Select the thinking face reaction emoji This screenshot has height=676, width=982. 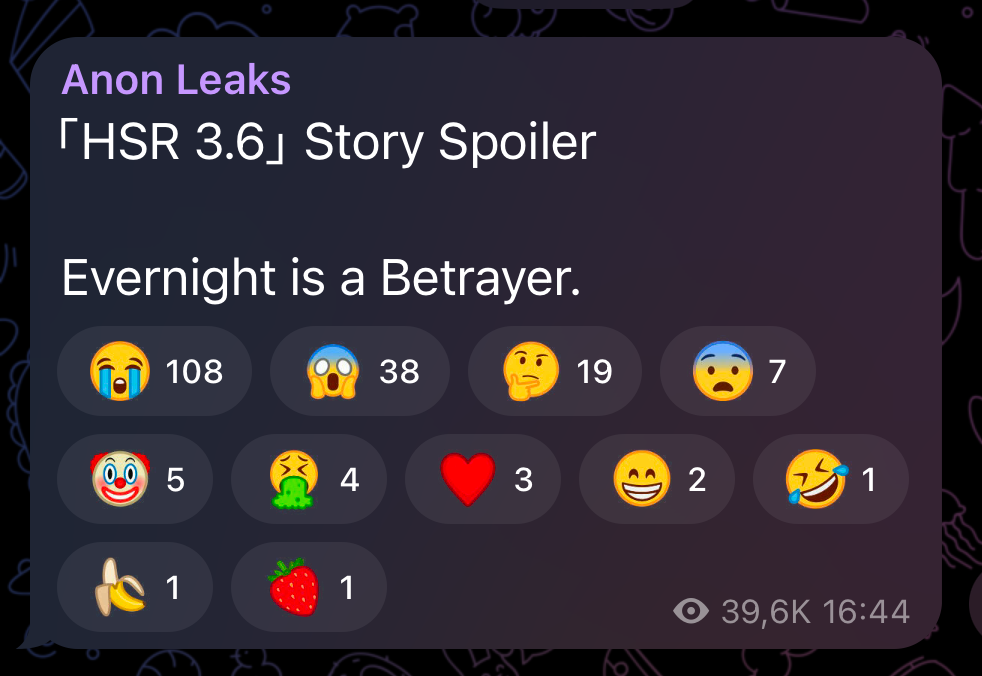[531, 371]
